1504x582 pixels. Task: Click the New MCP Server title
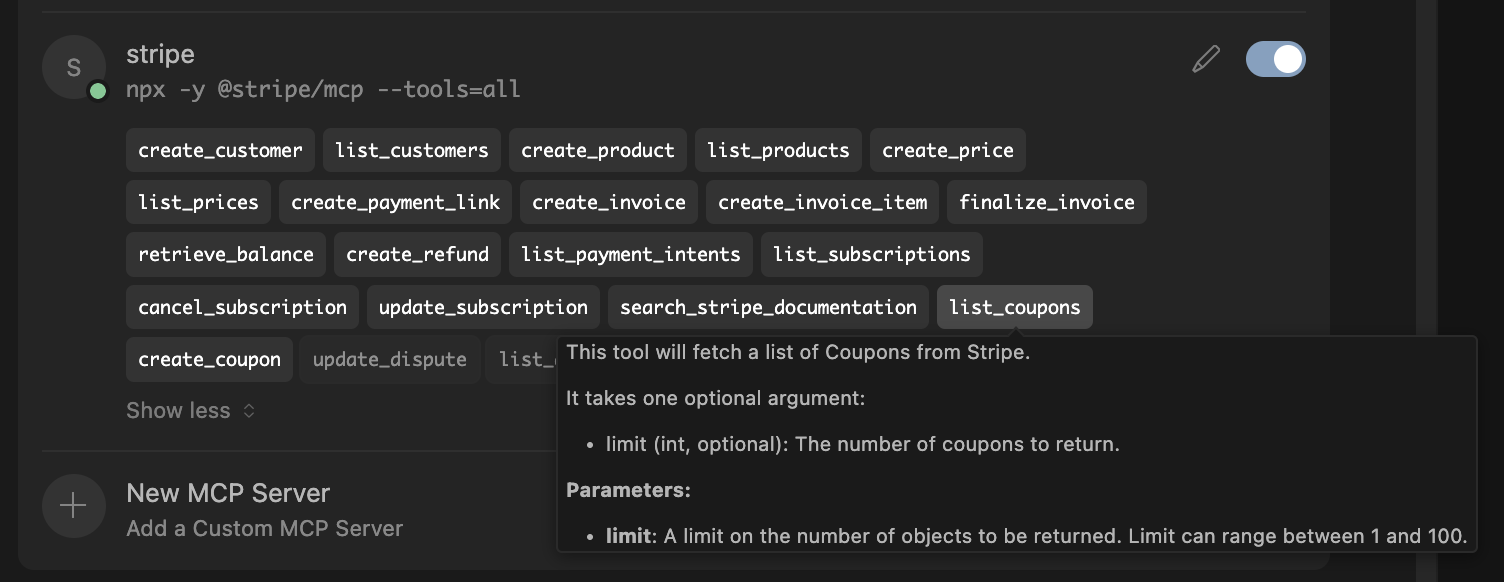click(x=228, y=494)
